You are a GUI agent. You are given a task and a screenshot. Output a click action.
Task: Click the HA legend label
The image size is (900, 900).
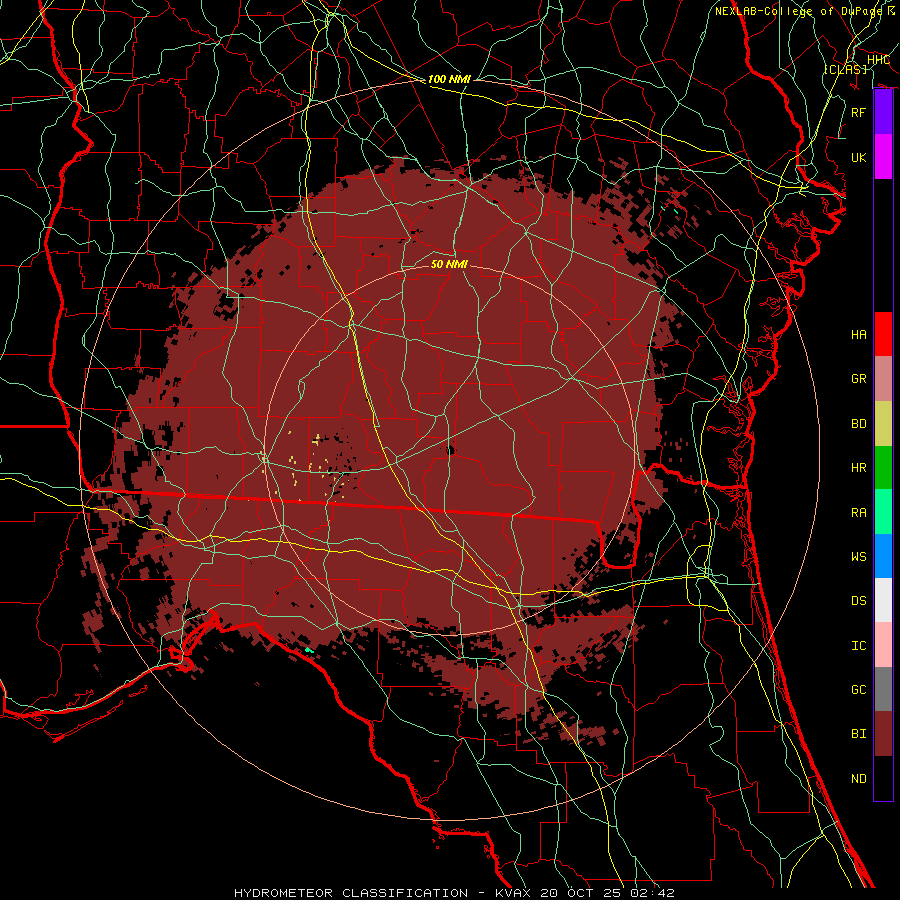[858, 334]
